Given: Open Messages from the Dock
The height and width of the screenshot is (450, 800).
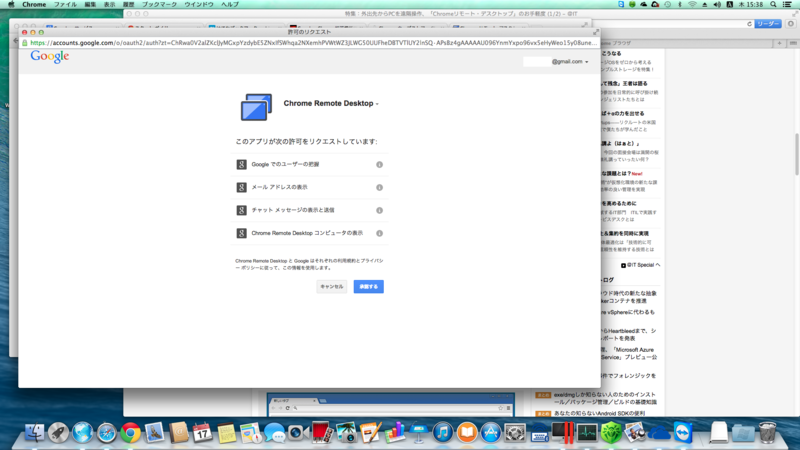Looking at the screenshot, I should [274, 433].
